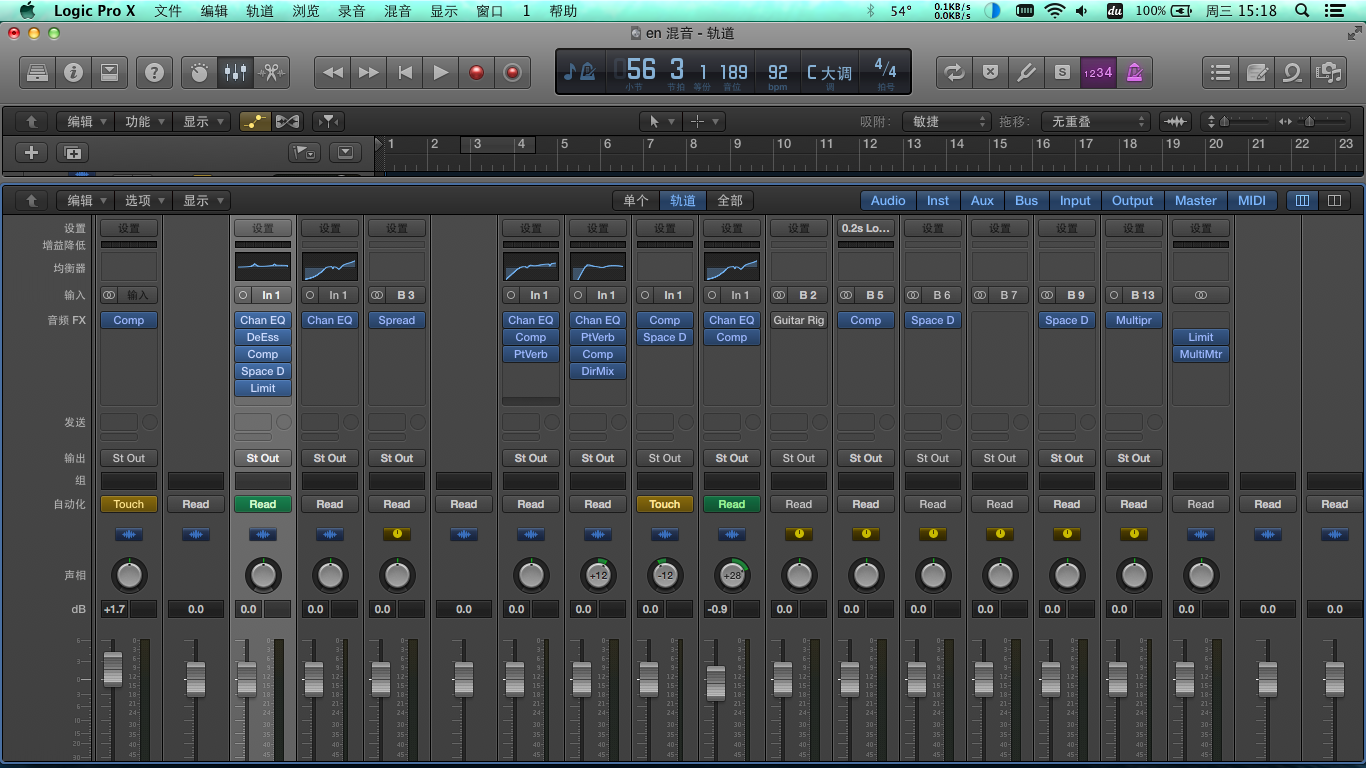Toggle the Metronome click button

pyautogui.click(x=1134, y=72)
